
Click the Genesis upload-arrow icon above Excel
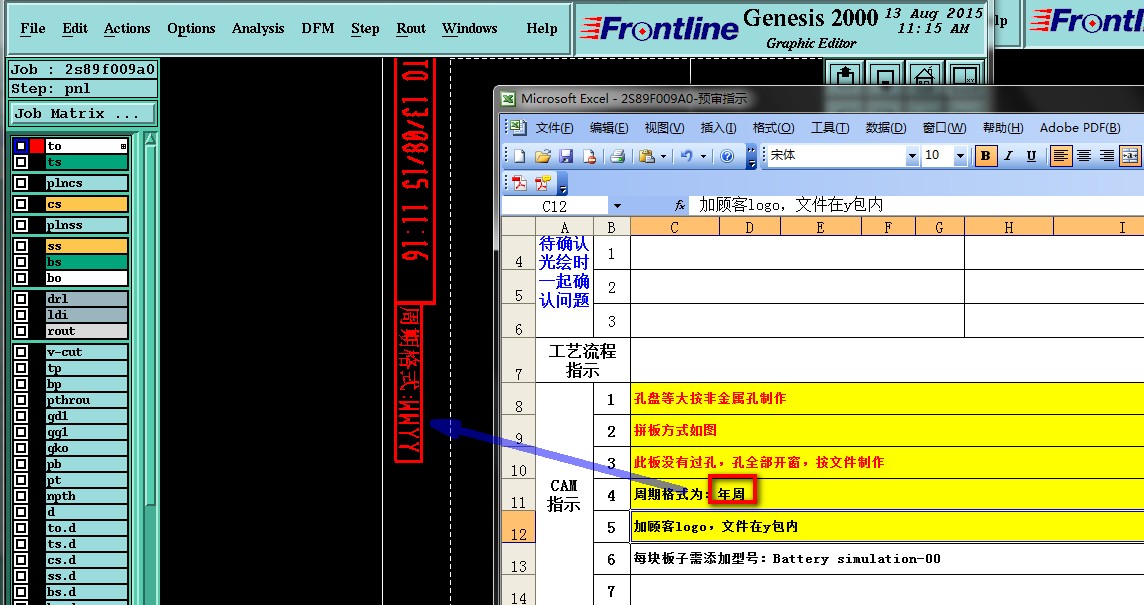845,75
